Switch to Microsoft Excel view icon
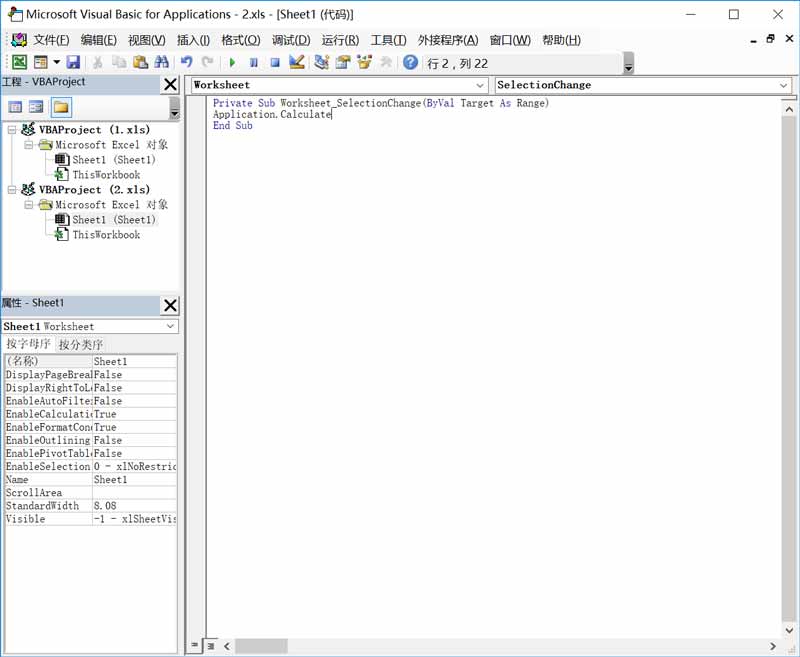 click(19, 62)
